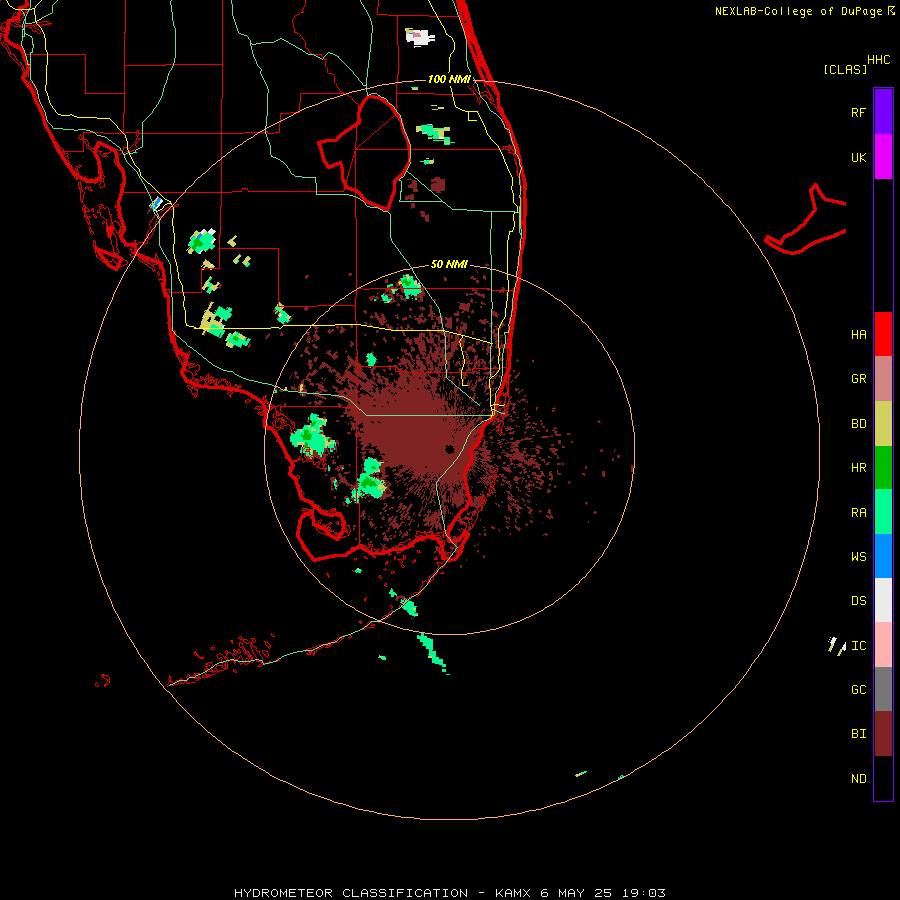The height and width of the screenshot is (900, 900).
Task: Click the white DS legend swatch
Action: pos(883,600)
